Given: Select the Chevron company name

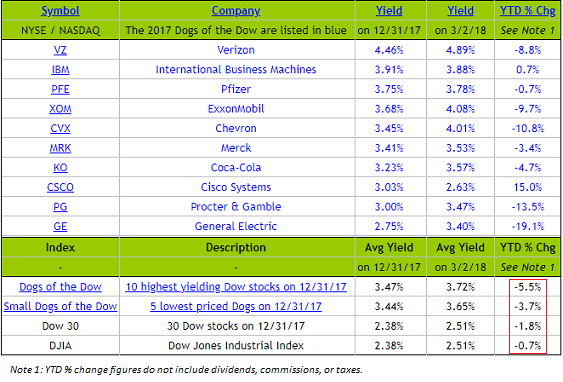Looking at the screenshot, I should pyautogui.click(x=236, y=128).
